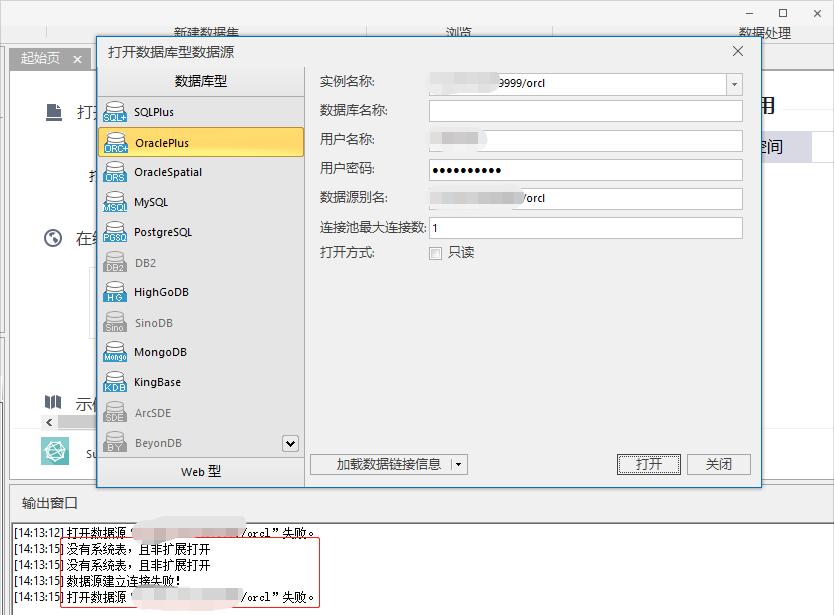The image size is (834, 615).
Task: Select the OracleSpatial list label
Action: (168, 172)
